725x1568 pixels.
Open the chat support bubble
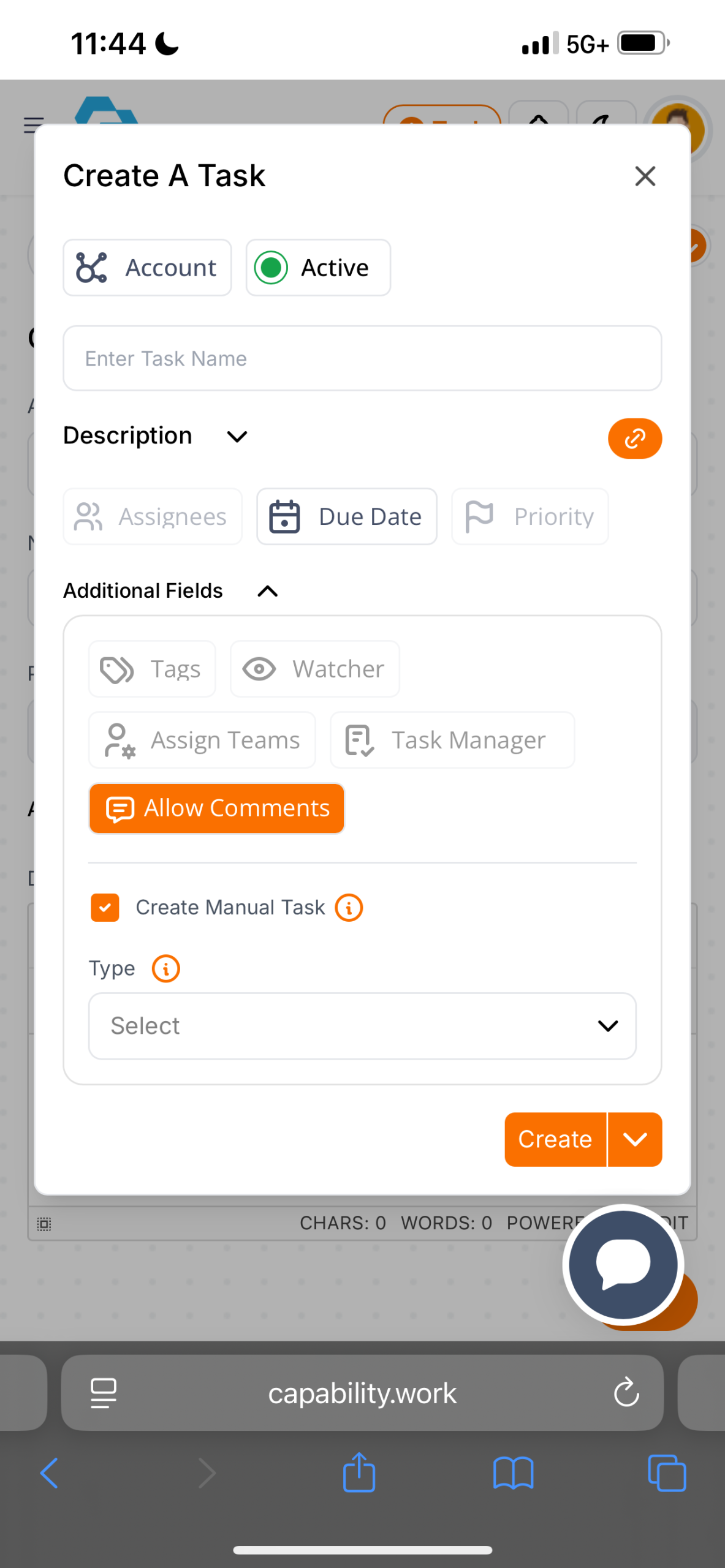(x=623, y=1264)
